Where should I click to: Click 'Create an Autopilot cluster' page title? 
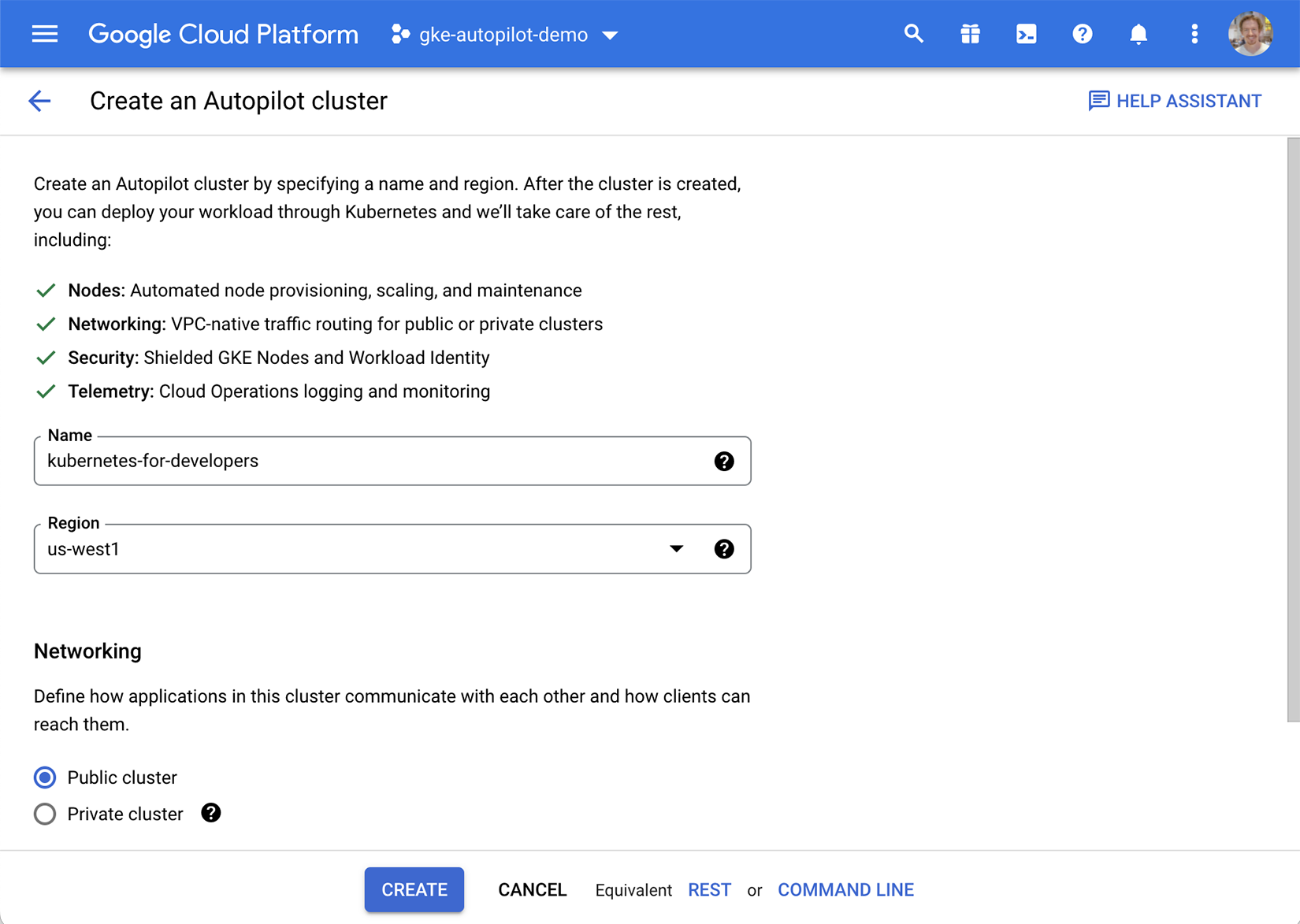239,101
